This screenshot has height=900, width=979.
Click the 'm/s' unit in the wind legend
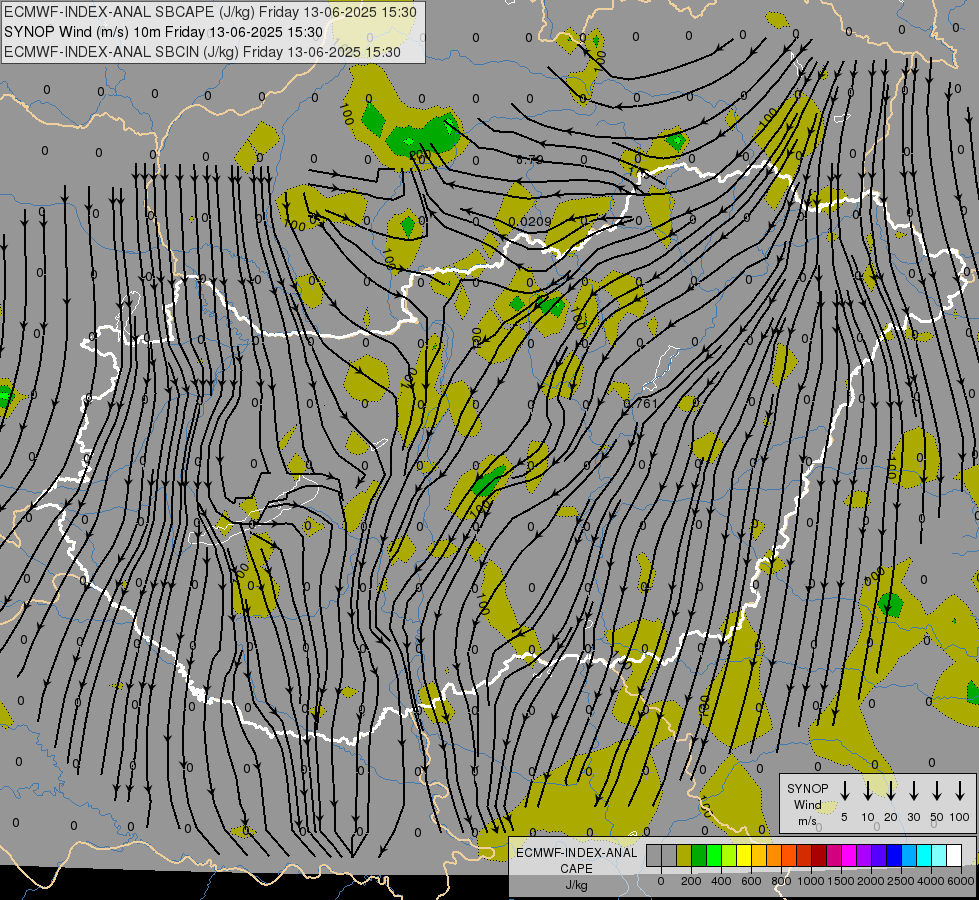pos(807,821)
